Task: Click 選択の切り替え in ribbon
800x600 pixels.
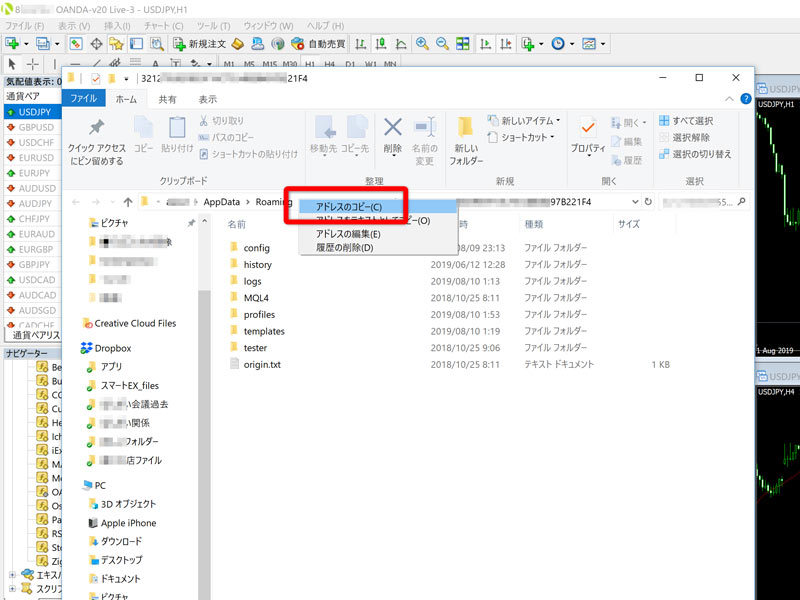Action: 695,154
